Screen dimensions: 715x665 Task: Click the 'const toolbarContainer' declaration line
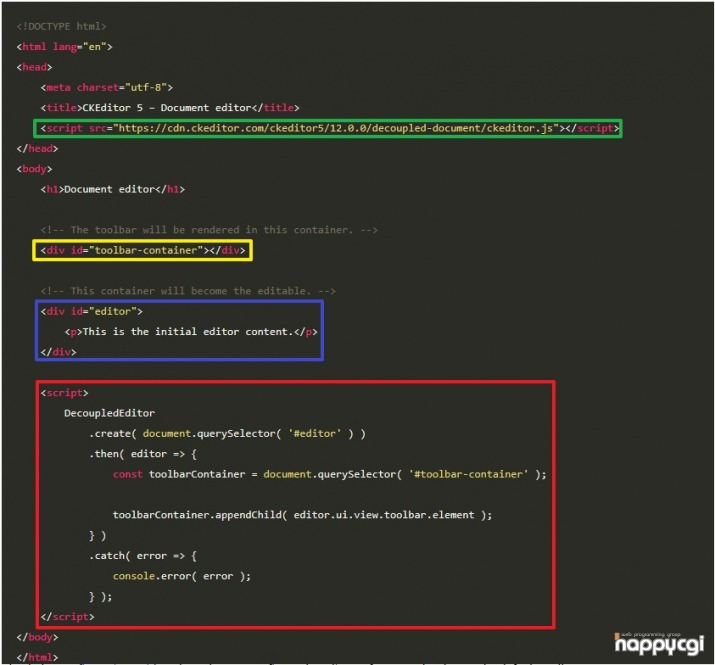[x=330, y=474]
